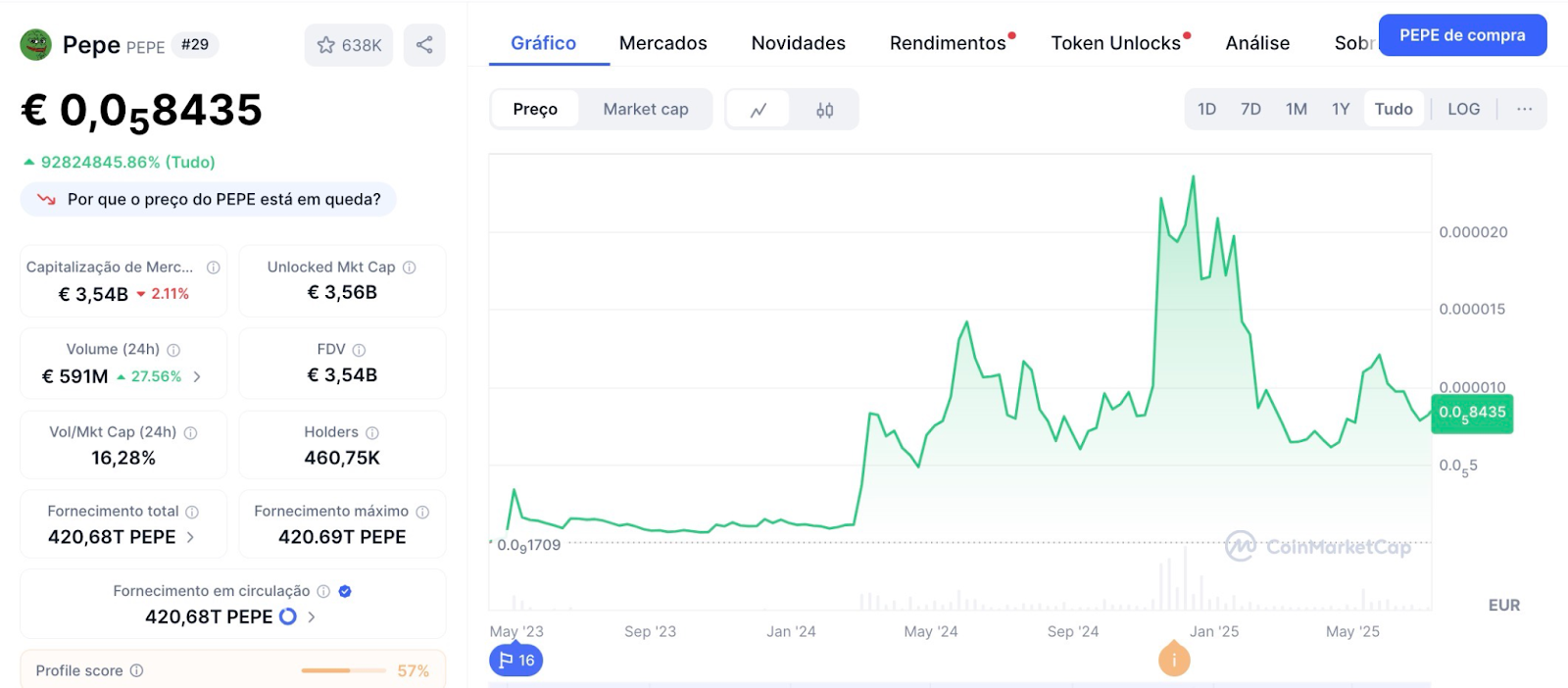Open the share icon button
This screenshot has height=688, width=1568.
[x=424, y=45]
